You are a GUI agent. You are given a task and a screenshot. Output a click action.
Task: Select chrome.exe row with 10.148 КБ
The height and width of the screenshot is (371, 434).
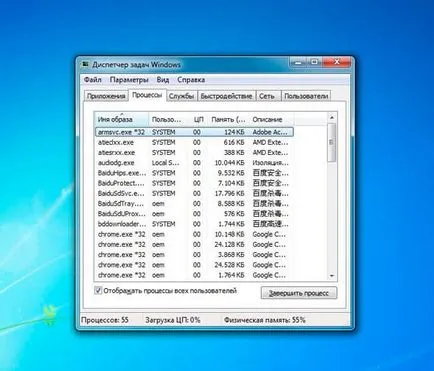coord(194,234)
